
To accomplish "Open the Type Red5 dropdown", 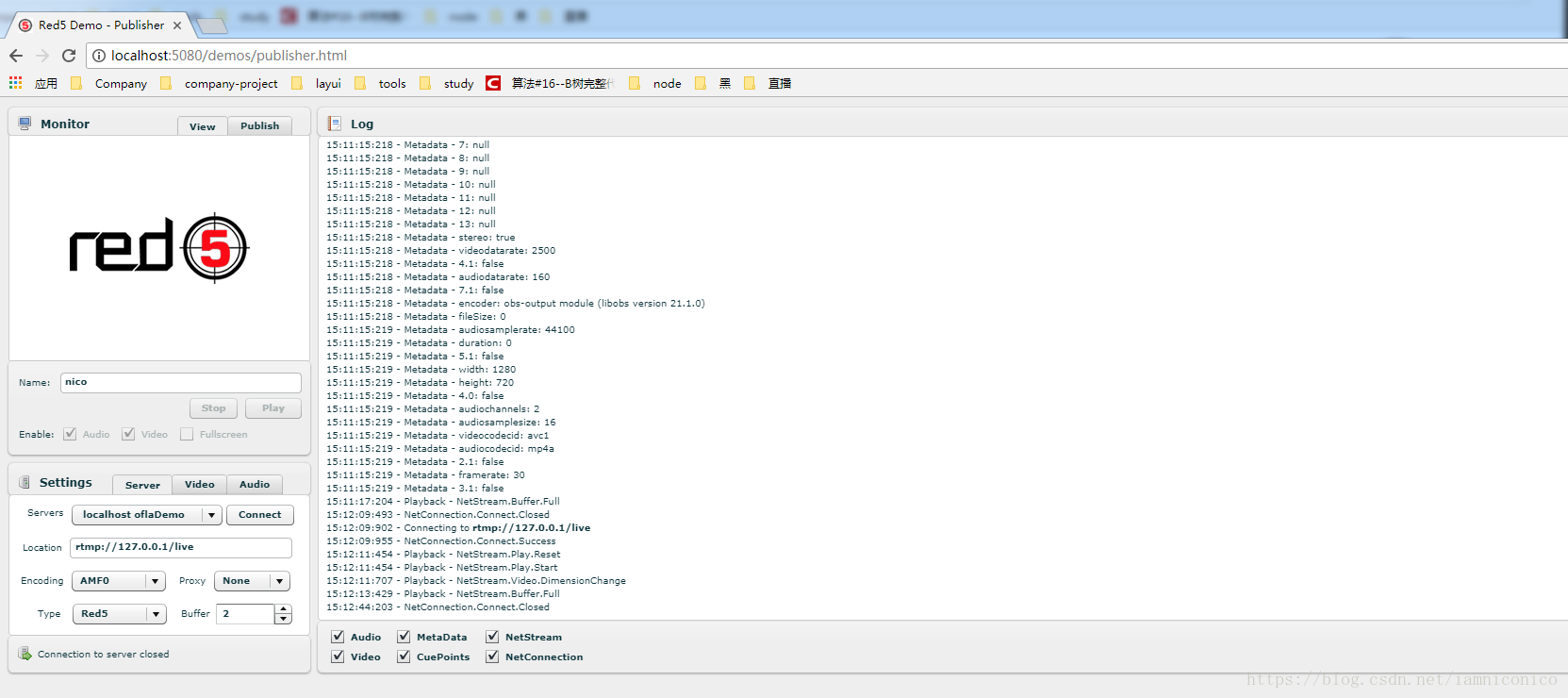I will [120, 614].
